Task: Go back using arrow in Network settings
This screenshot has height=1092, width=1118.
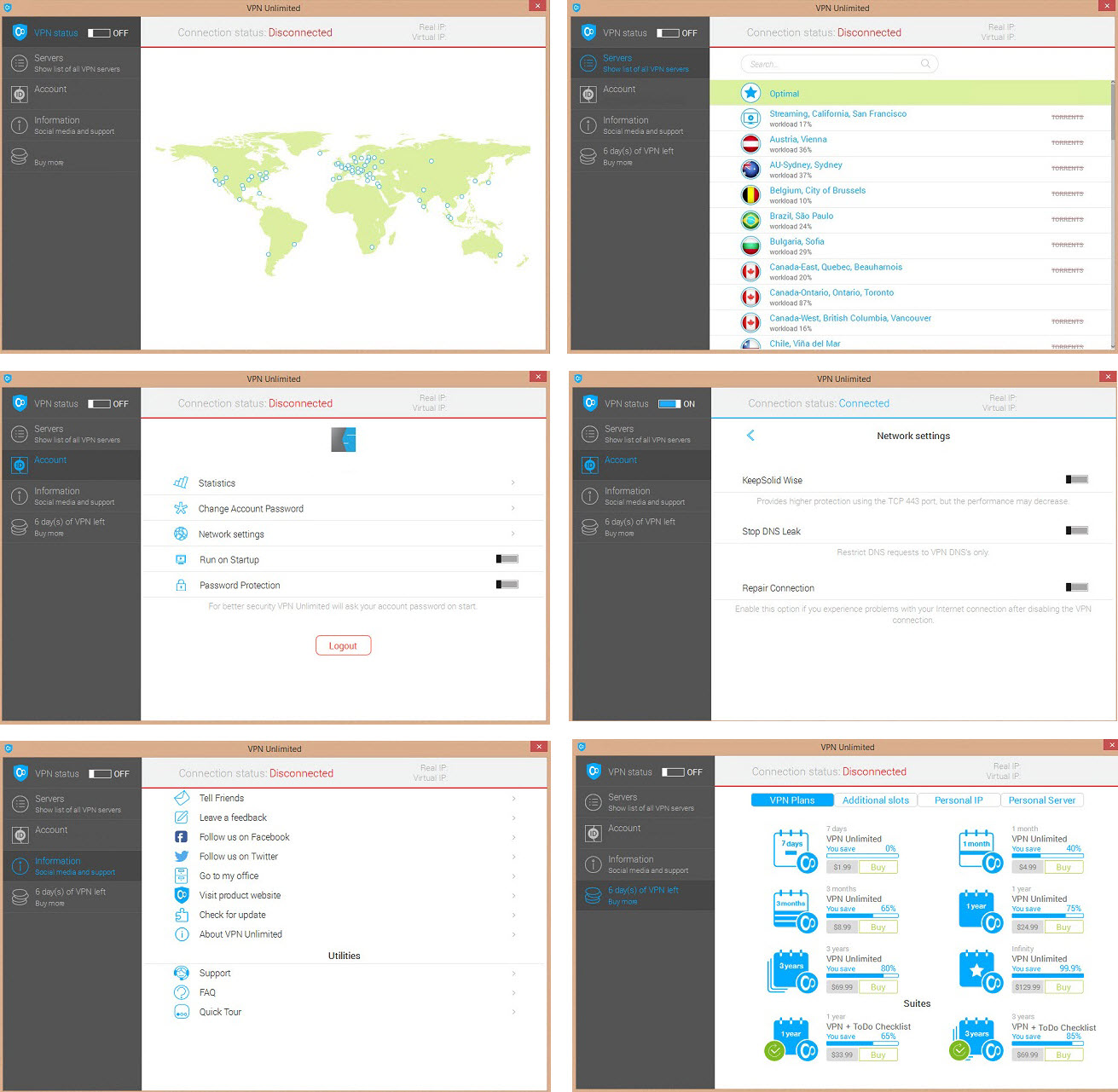Action: pyautogui.click(x=750, y=436)
